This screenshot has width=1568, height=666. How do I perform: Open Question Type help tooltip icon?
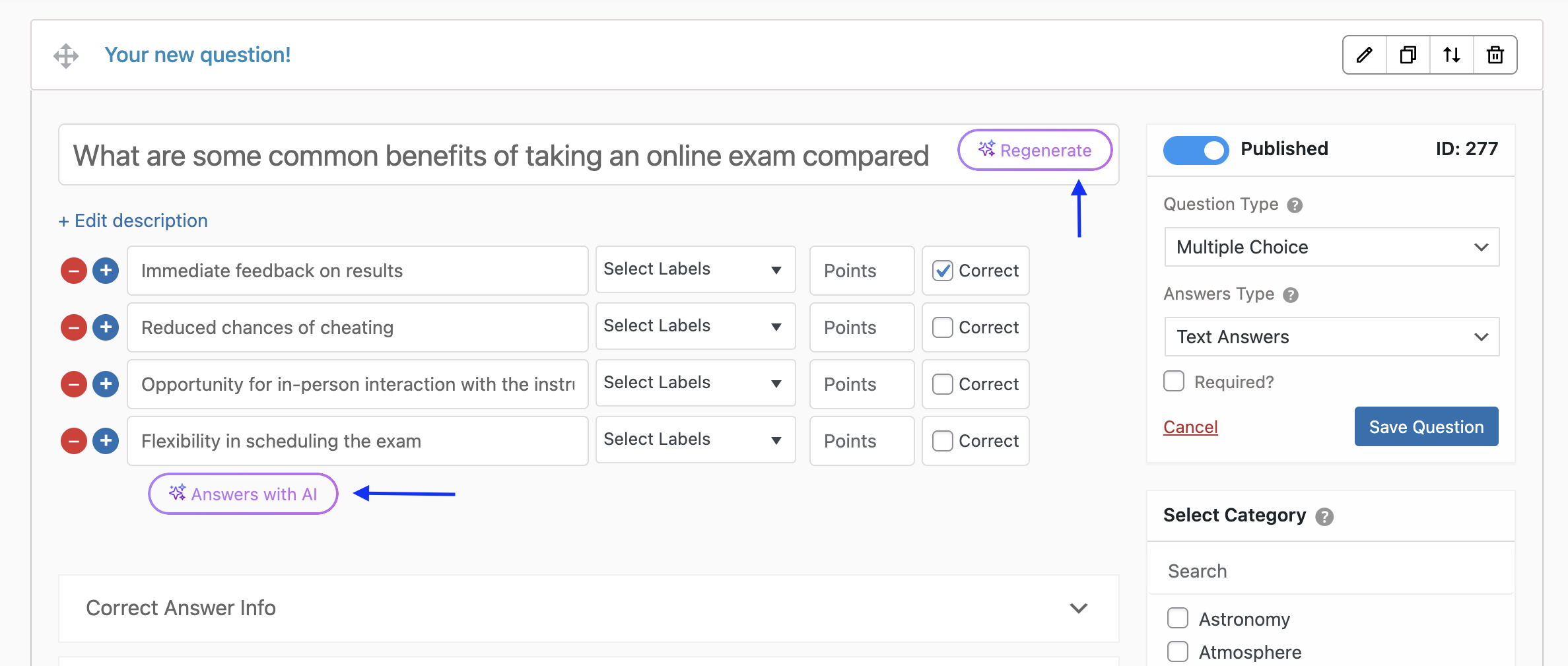point(1295,205)
